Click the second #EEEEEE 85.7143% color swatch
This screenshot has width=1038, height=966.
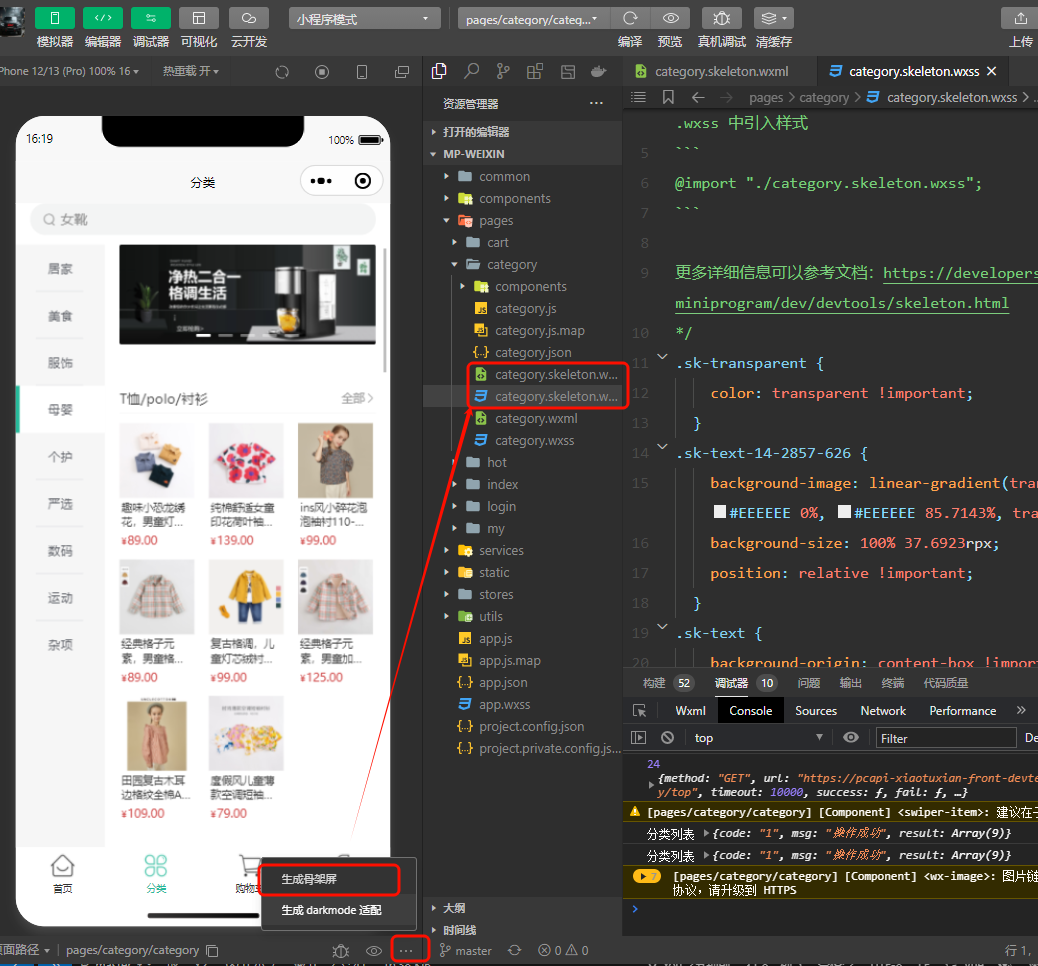click(x=844, y=511)
